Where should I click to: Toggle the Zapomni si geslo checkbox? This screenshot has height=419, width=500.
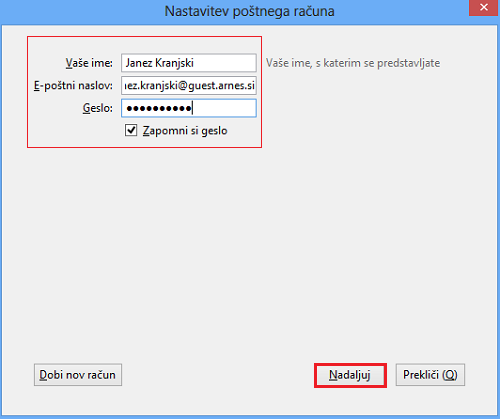pos(131,130)
